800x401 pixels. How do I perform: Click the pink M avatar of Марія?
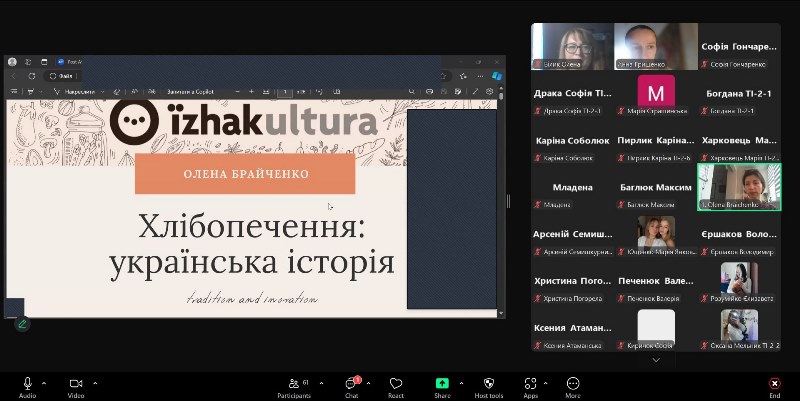(x=656, y=93)
